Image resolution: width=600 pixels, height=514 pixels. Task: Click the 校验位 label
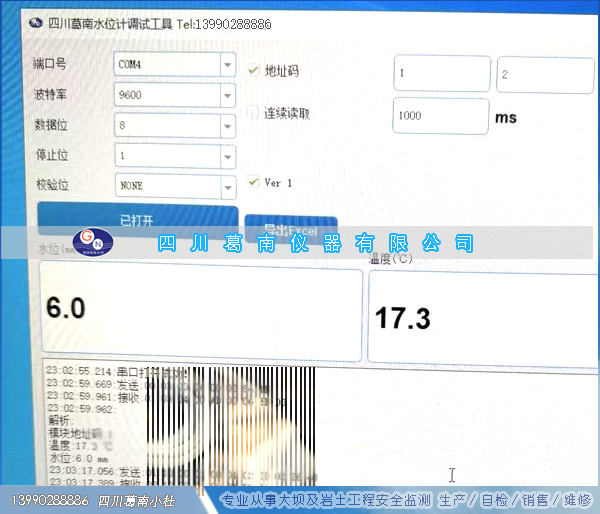(x=52, y=184)
